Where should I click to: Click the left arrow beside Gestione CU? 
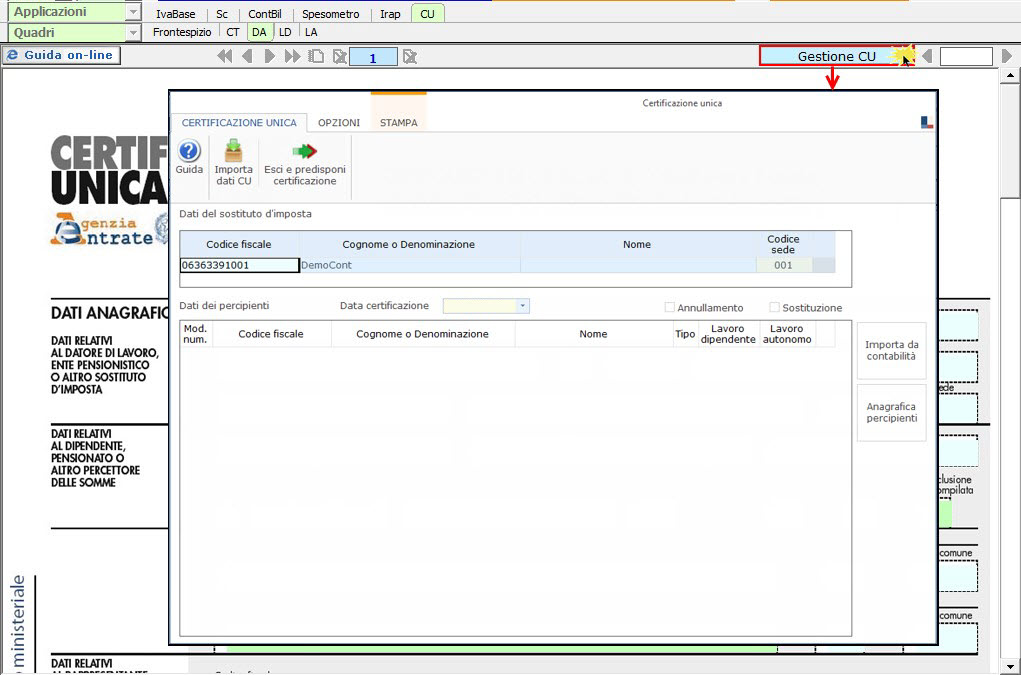coord(927,57)
